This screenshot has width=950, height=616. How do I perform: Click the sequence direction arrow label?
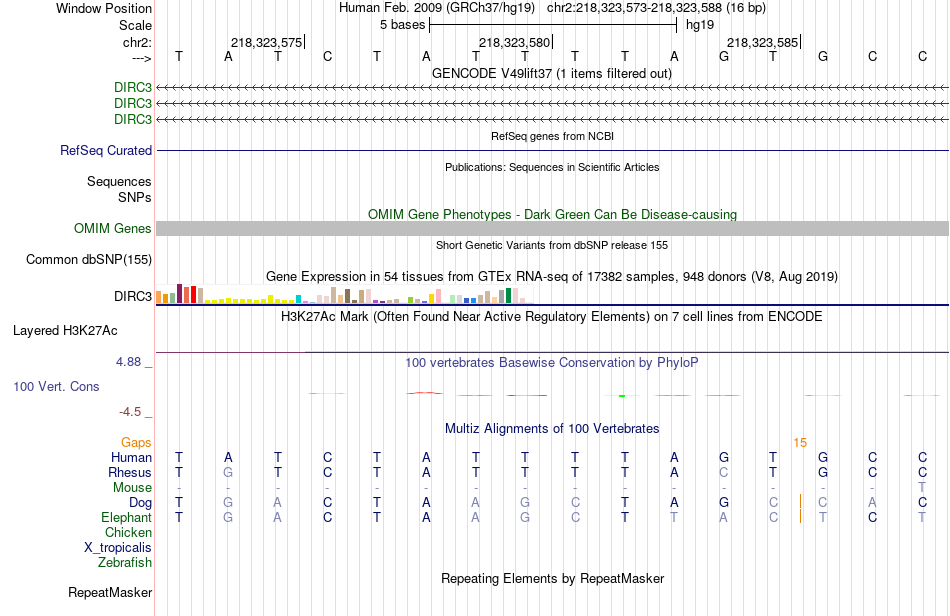141,58
